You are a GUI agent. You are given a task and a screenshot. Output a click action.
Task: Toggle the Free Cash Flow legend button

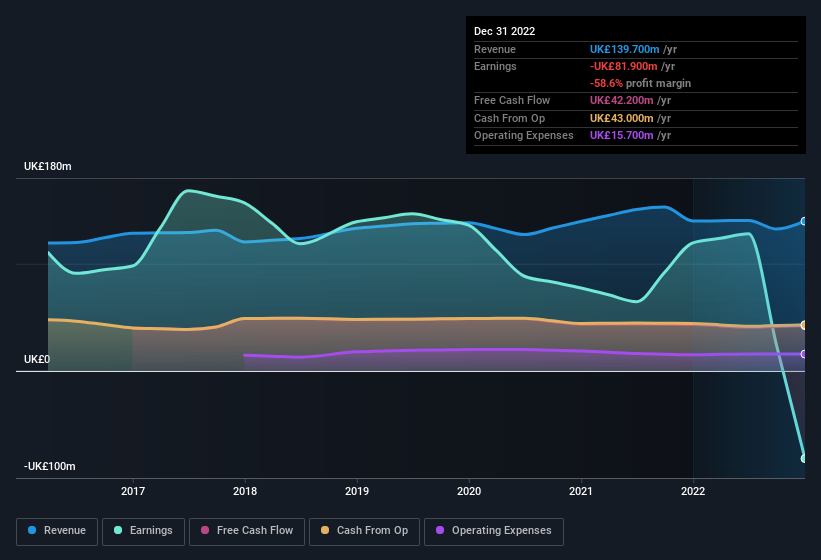coord(247,531)
